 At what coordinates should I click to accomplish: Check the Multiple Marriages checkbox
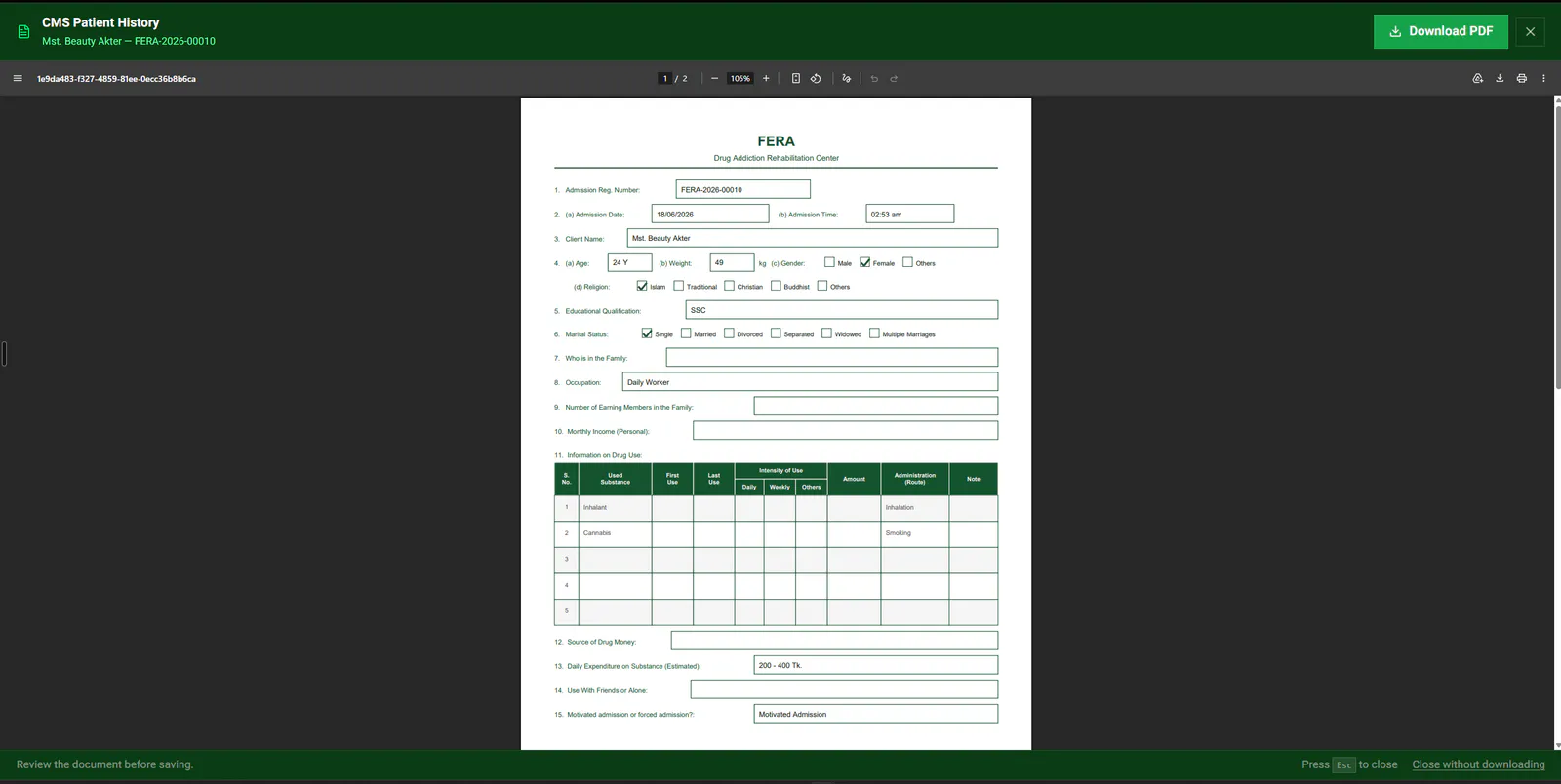tap(874, 333)
